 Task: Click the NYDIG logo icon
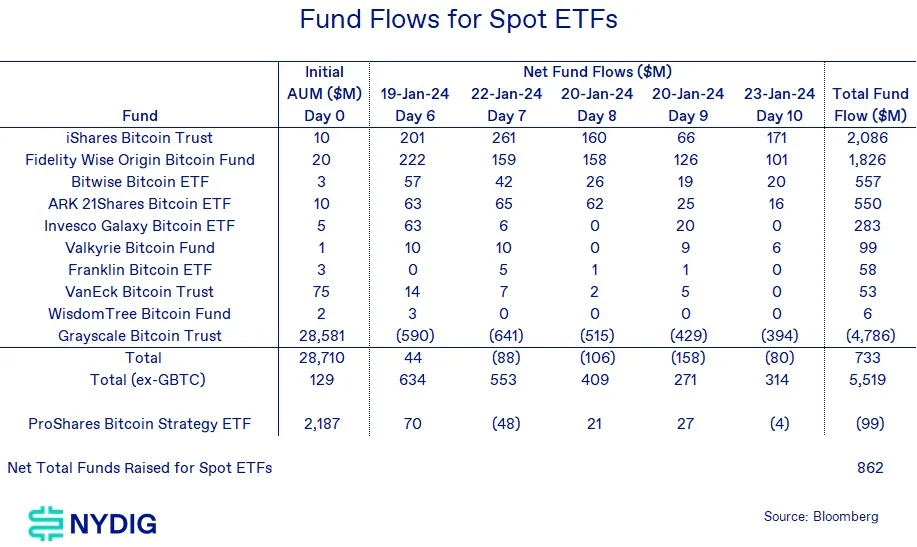(45, 522)
